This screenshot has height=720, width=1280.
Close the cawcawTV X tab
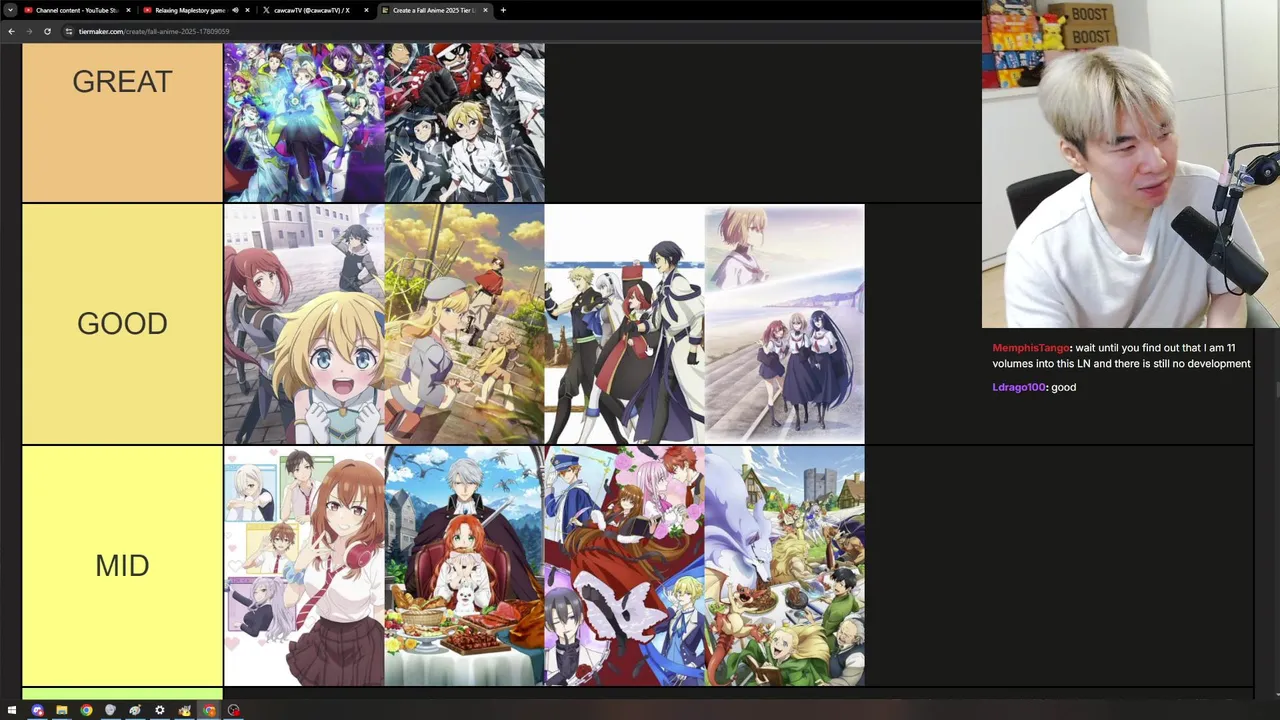click(x=367, y=10)
